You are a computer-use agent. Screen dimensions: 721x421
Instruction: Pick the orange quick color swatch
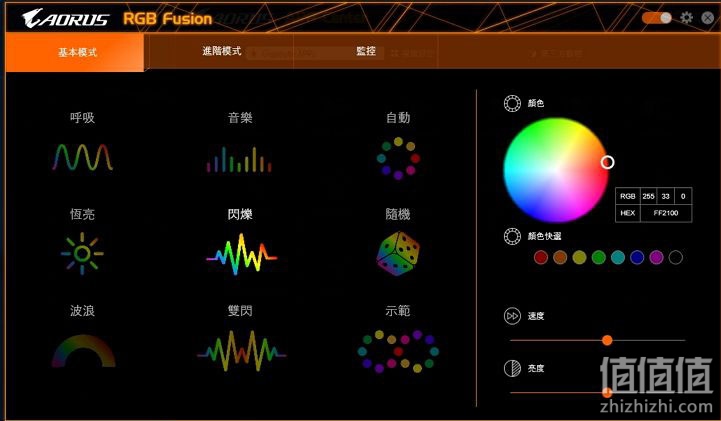tap(560, 257)
